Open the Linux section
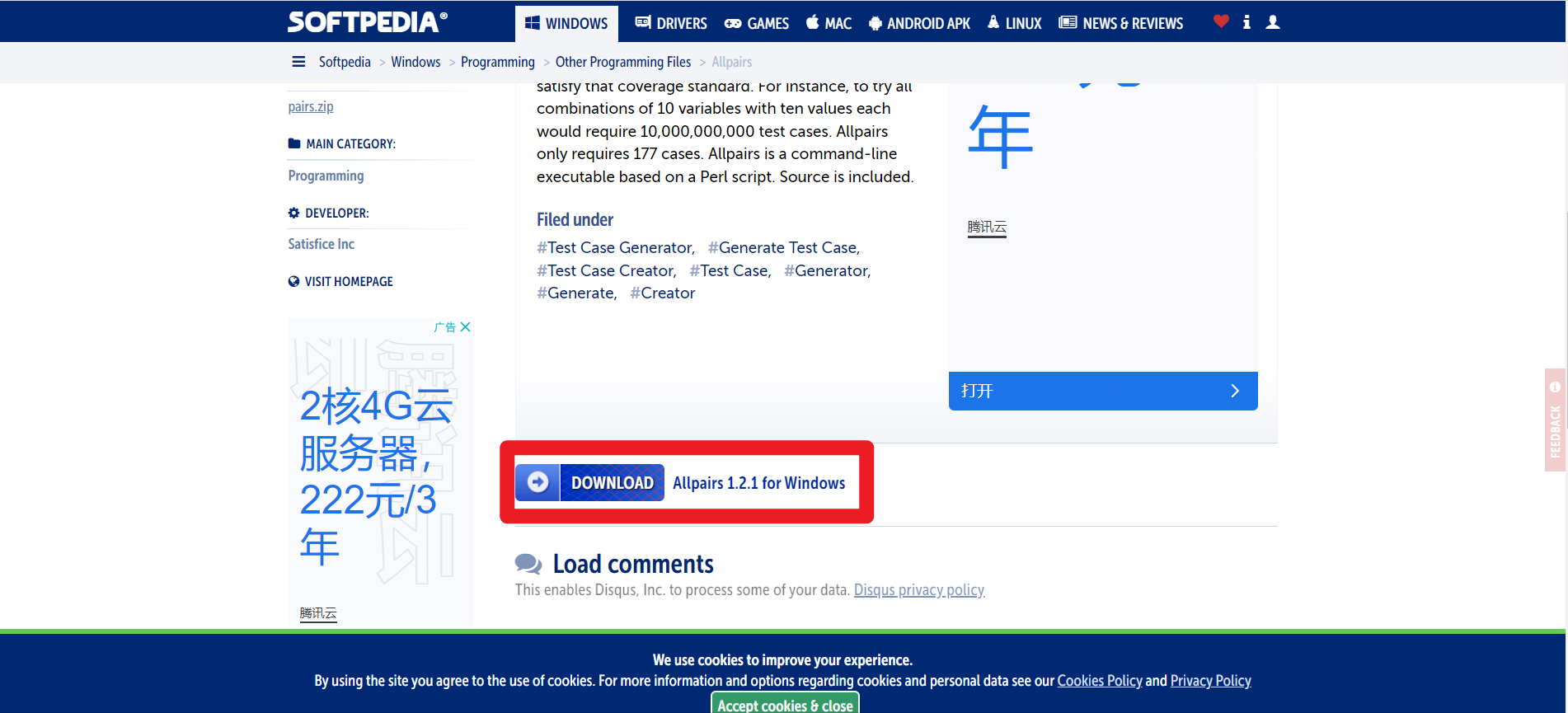1568x713 pixels. tap(1014, 23)
